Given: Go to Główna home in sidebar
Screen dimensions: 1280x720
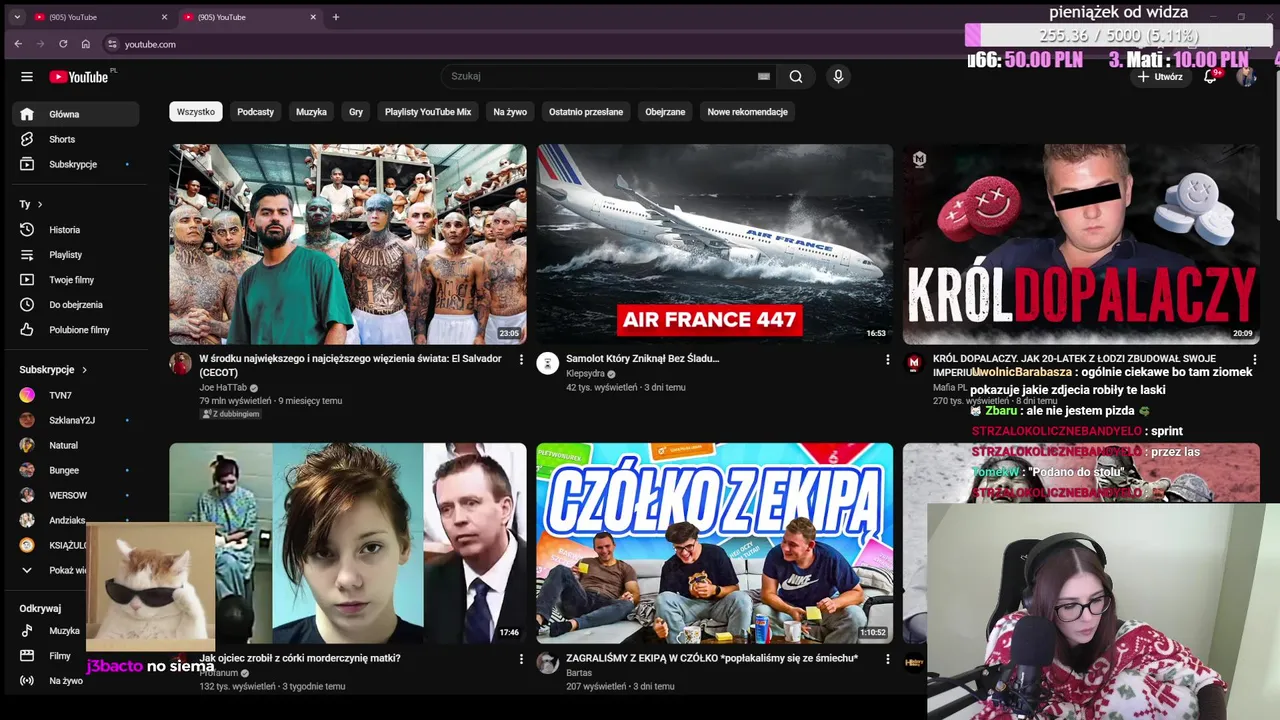Looking at the screenshot, I should [x=76, y=114].
